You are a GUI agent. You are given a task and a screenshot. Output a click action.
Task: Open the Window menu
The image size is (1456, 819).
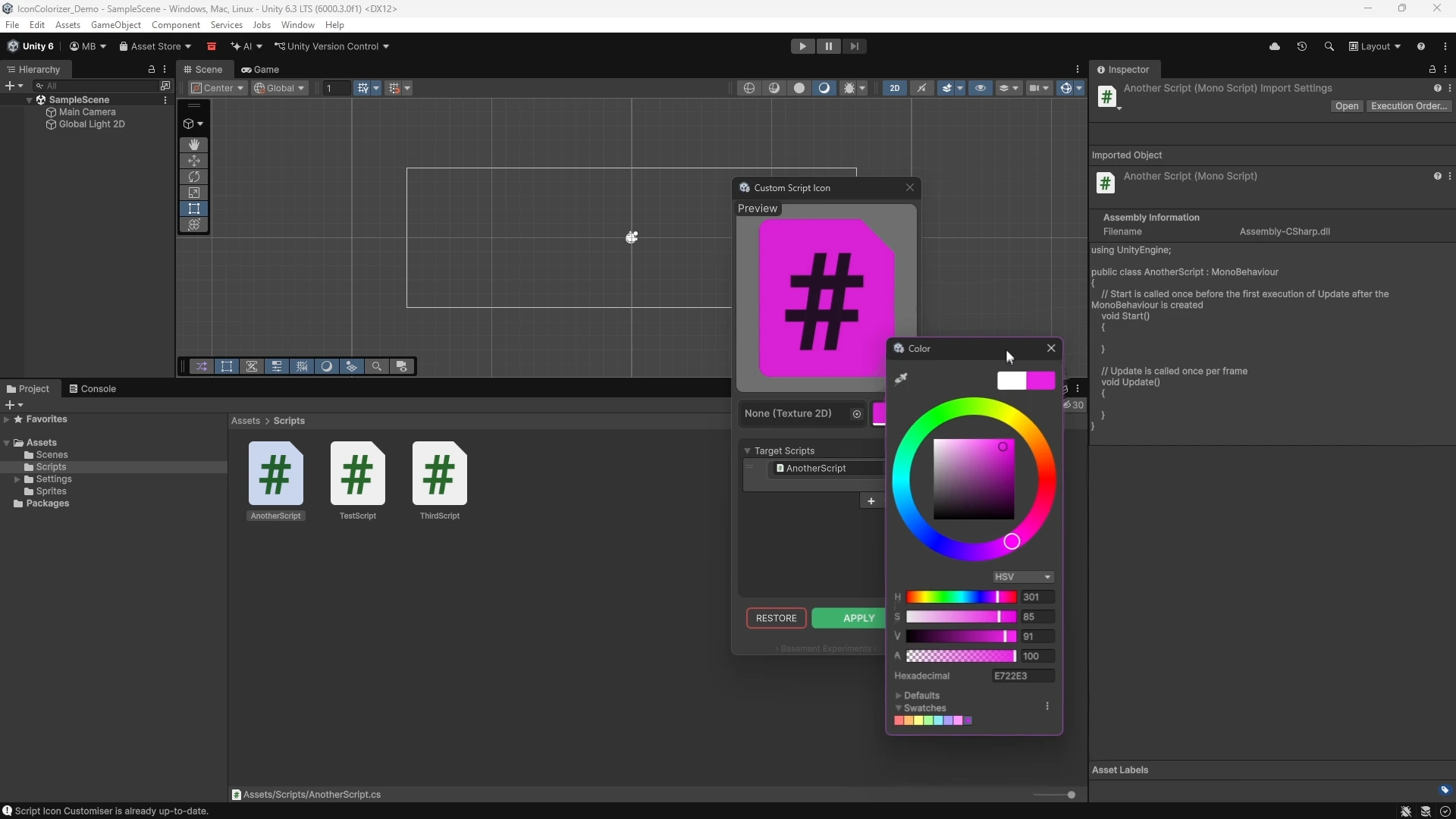click(x=297, y=25)
